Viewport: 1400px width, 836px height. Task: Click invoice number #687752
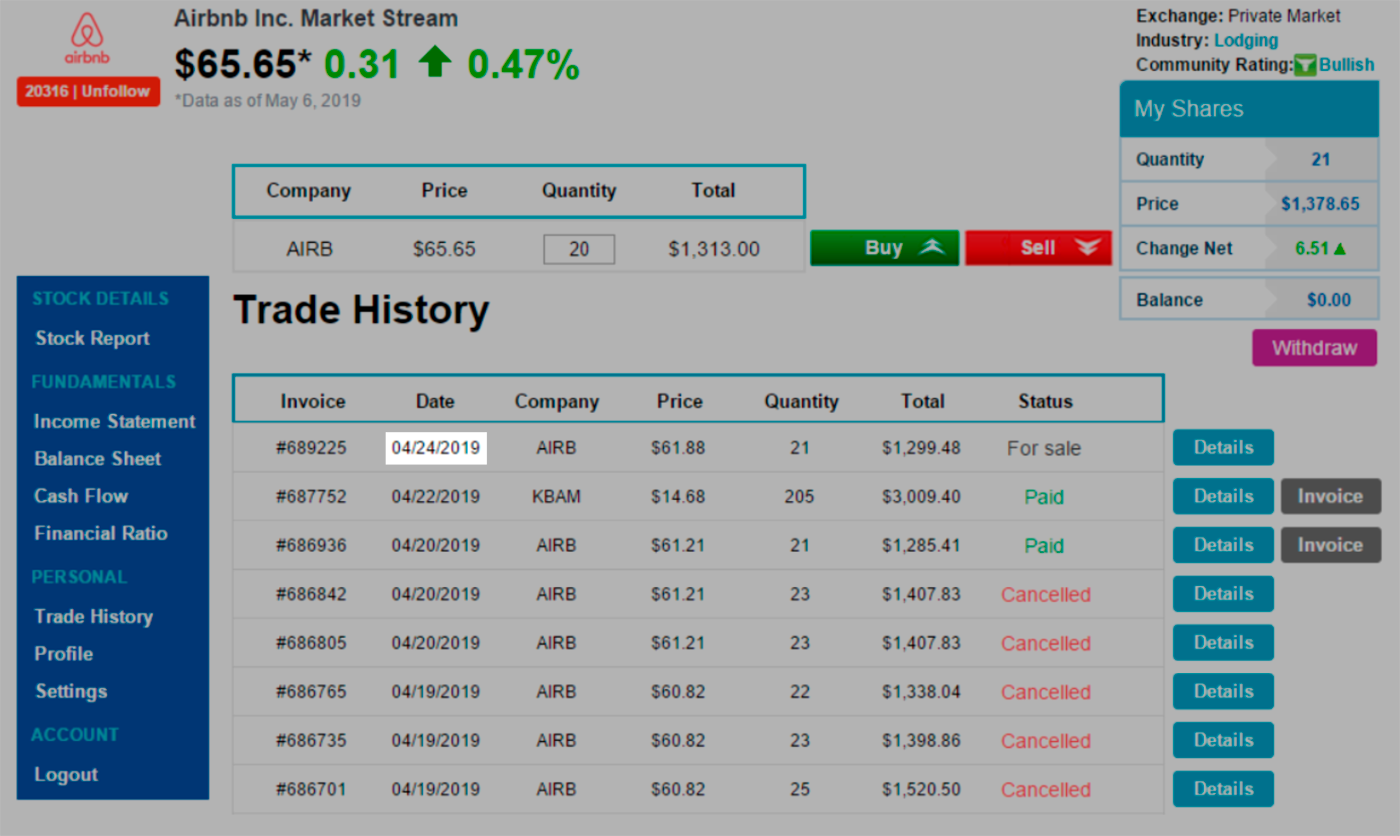coord(312,496)
